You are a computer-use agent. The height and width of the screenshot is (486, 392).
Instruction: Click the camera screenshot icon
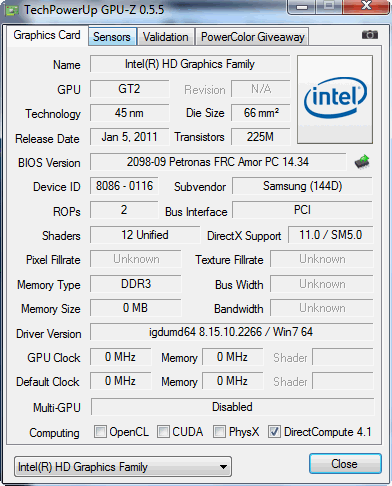click(x=370, y=35)
